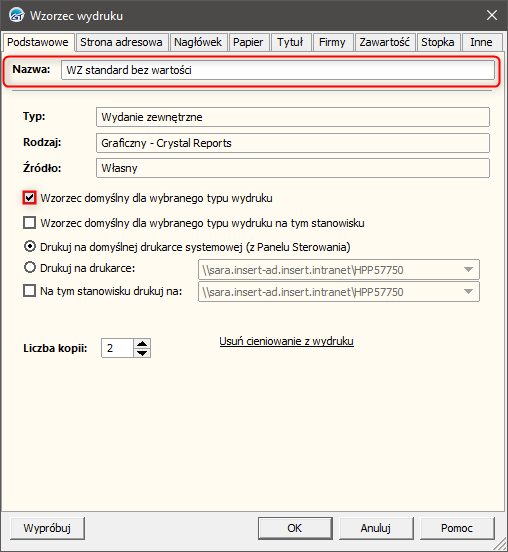The image size is (508, 552).
Task: Open the Stopka tab
Action: 438,42
